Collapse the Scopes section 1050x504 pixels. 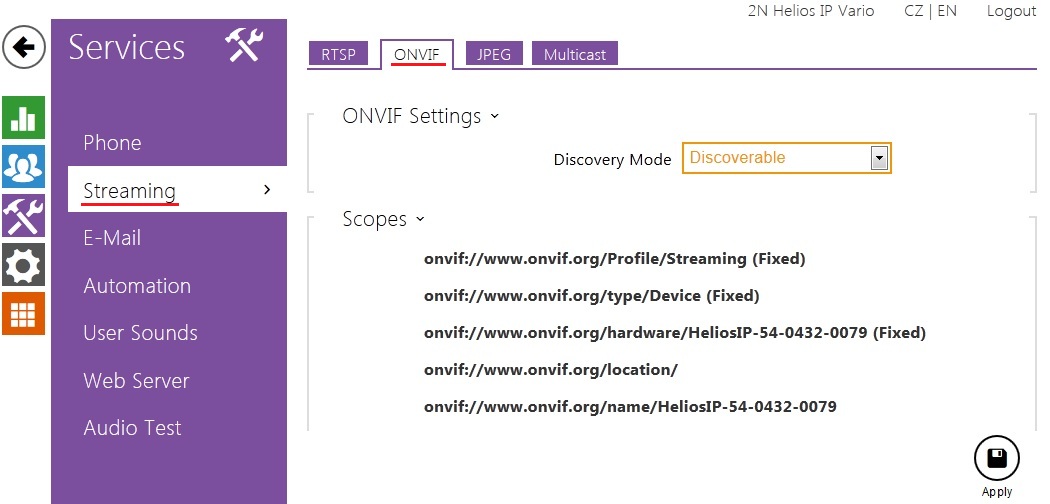pos(383,219)
